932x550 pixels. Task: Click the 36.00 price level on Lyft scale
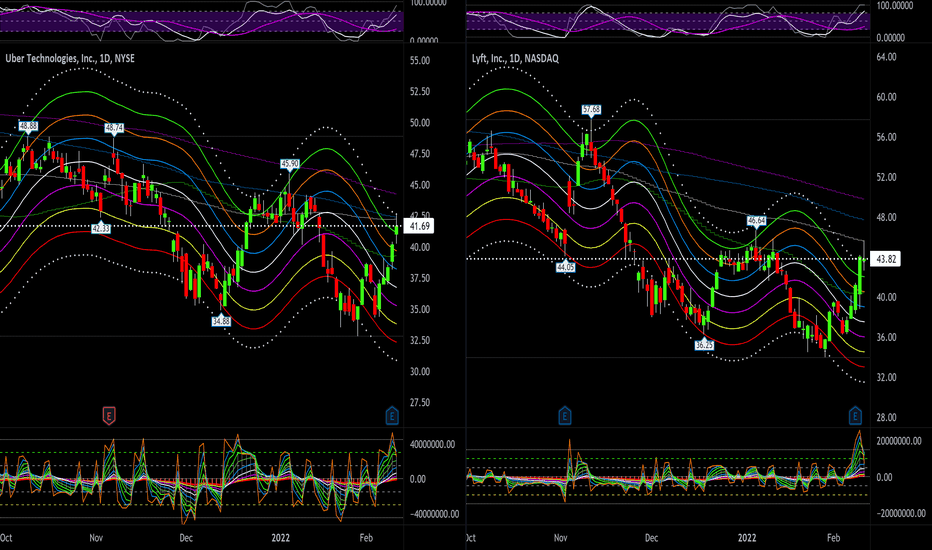click(x=886, y=338)
